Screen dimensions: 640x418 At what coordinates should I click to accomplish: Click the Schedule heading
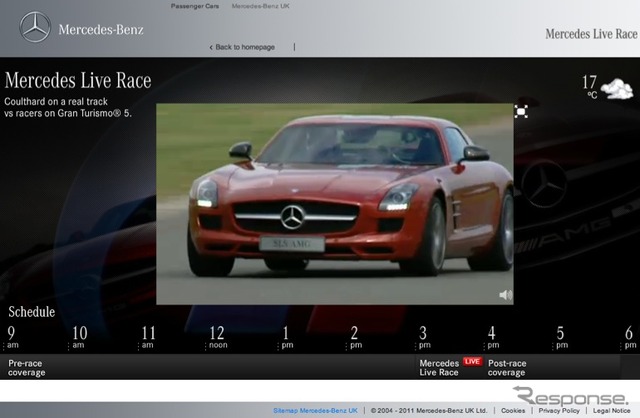32,312
